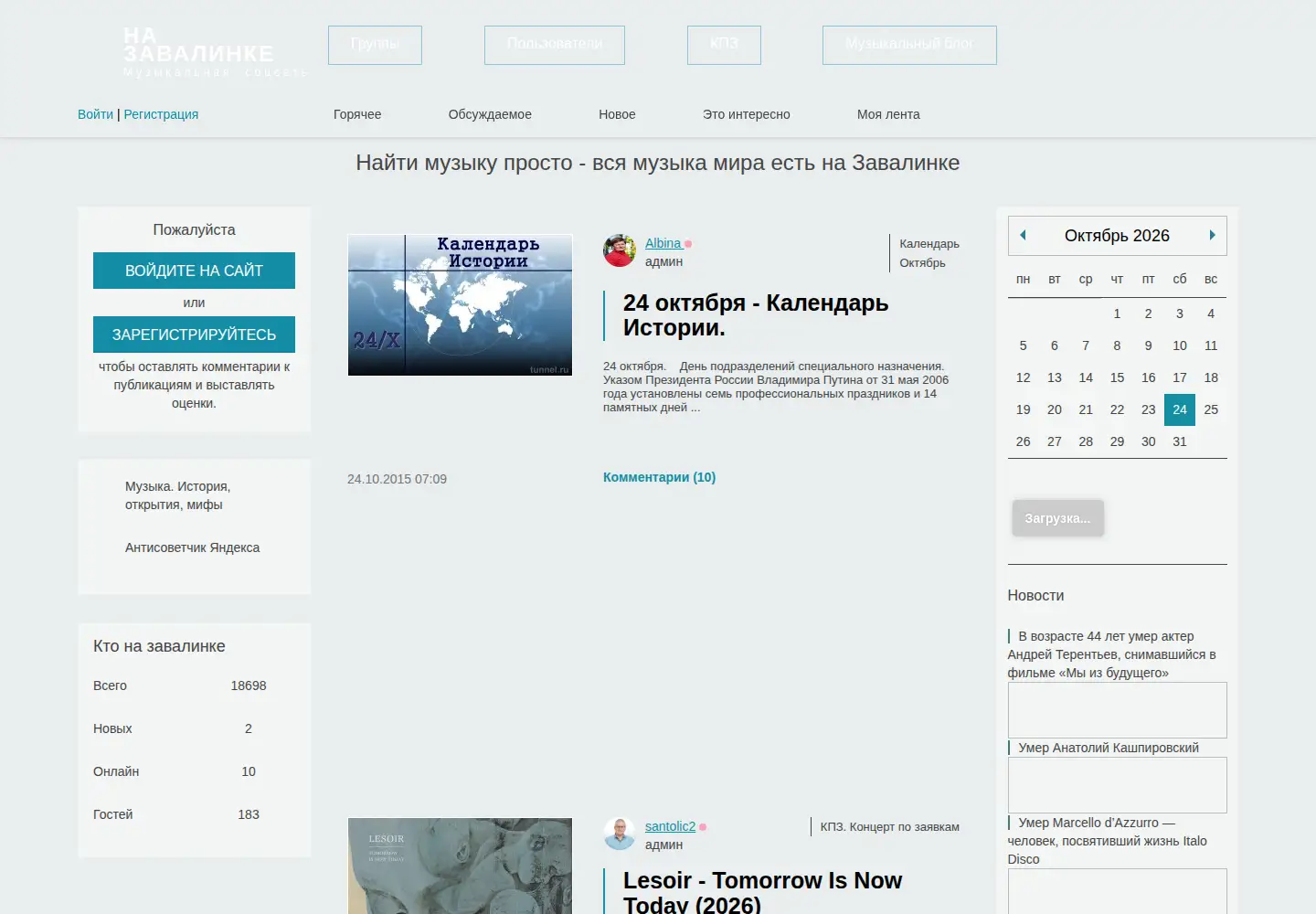
Task: Select October 1 in the calendar
Action: click(x=1117, y=314)
